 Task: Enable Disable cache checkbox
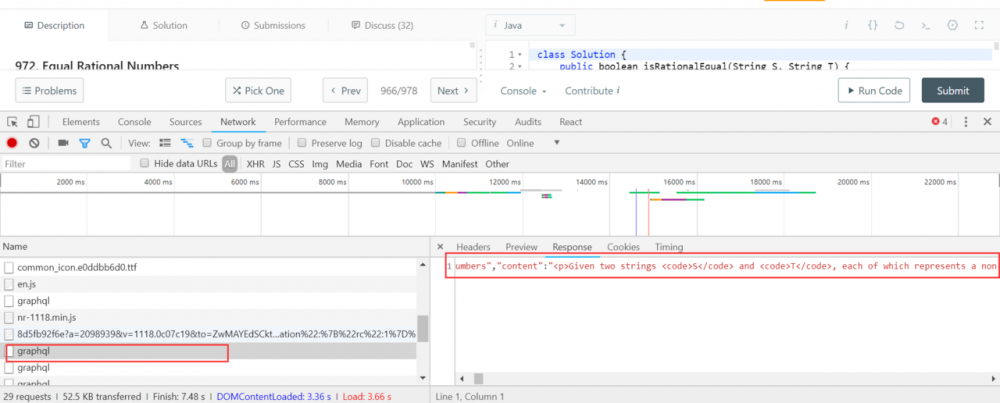point(376,143)
